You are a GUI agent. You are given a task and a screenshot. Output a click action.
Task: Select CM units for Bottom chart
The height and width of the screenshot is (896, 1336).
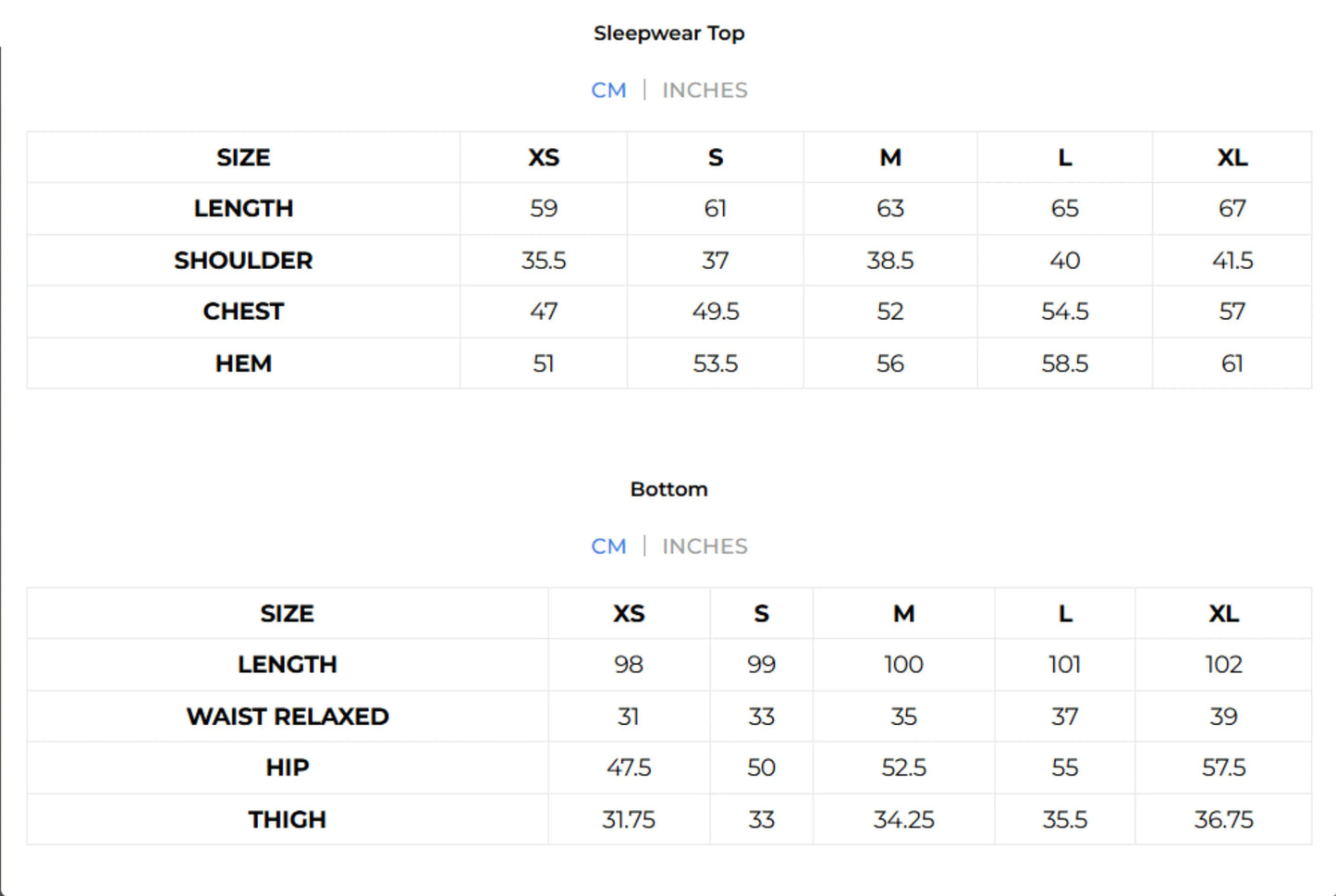point(608,546)
